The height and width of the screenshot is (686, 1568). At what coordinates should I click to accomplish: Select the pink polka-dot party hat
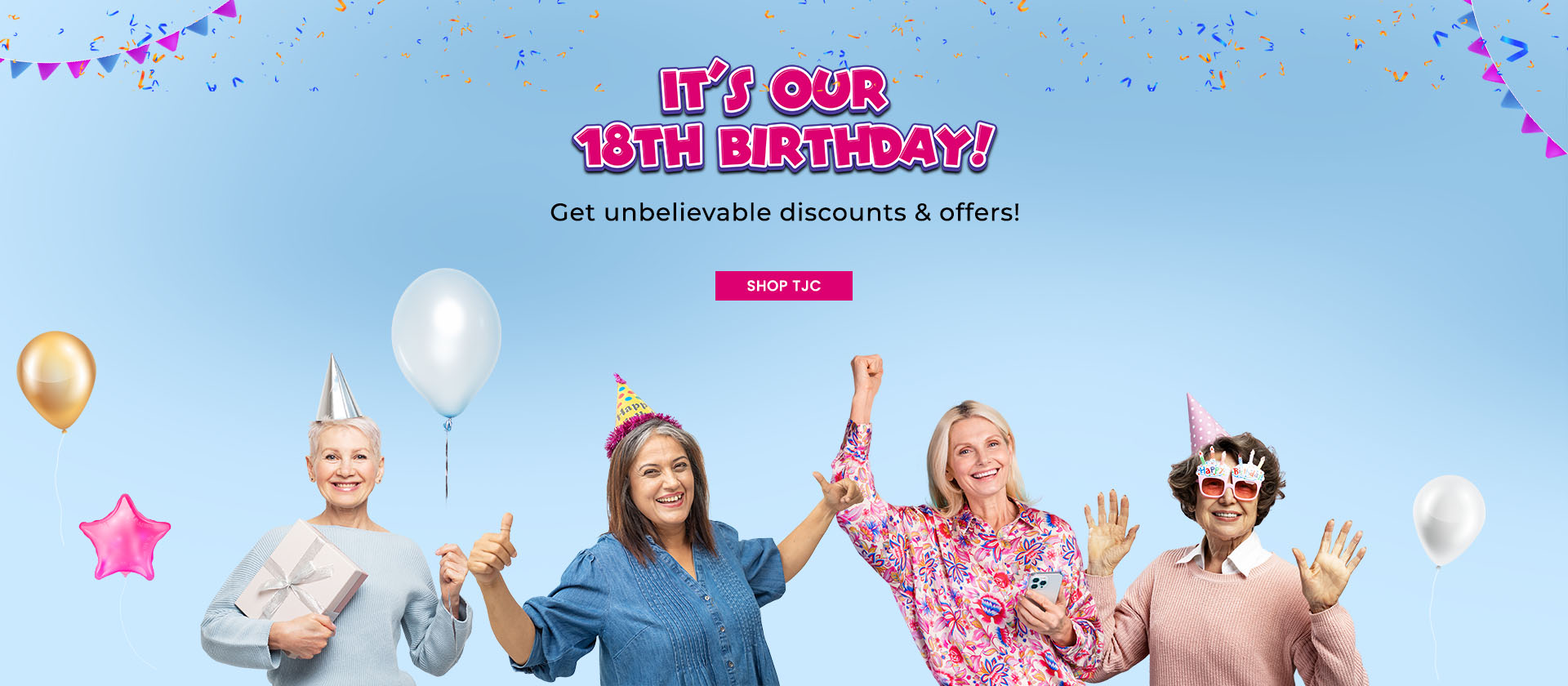[1205, 422]
